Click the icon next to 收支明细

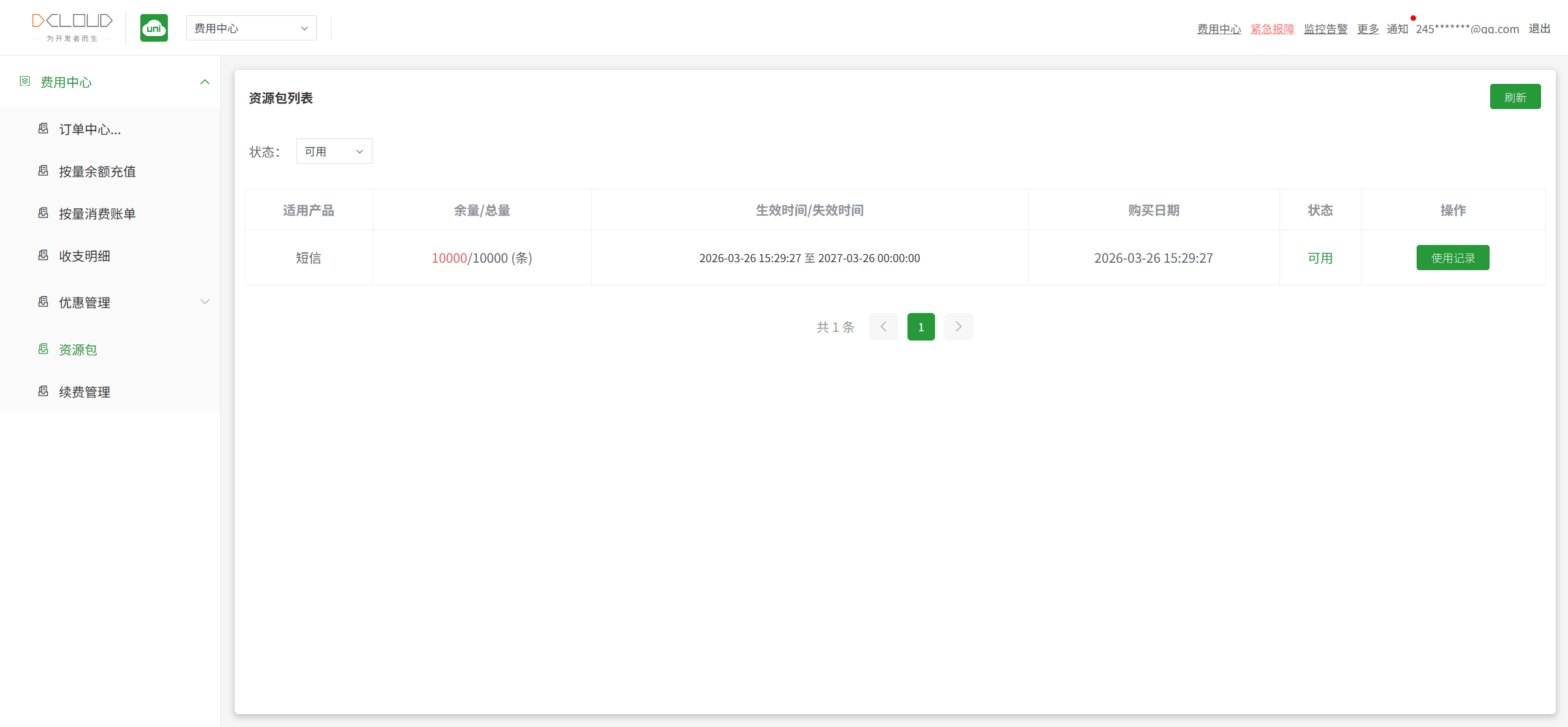pyautogui.click(x=44, y=255)
